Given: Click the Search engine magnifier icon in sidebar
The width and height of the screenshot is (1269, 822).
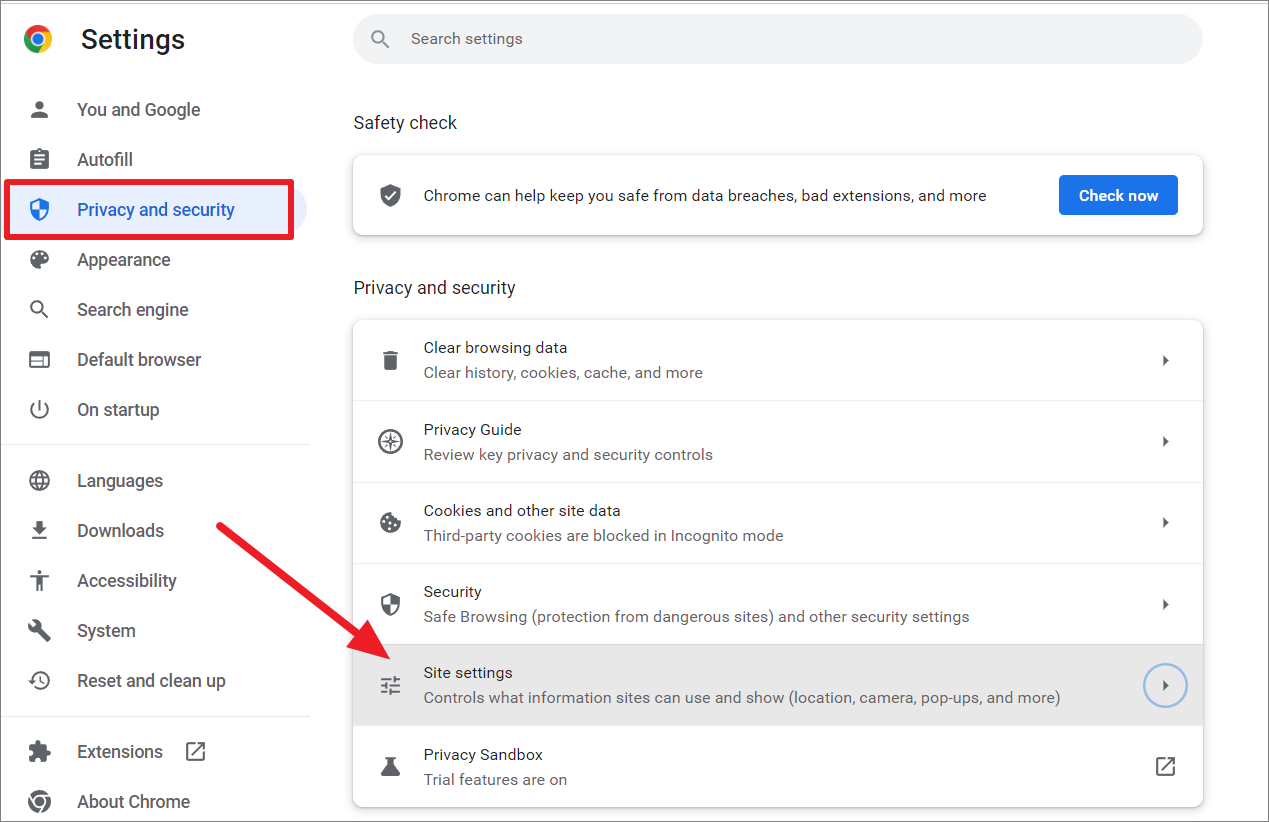Looking at the screenshot, I should point(39,309).
